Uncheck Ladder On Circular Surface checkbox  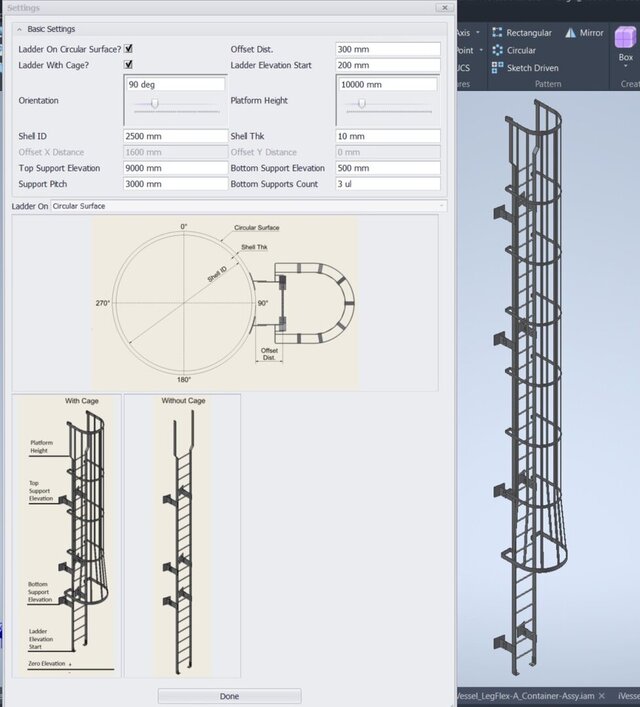coord(128,49)
